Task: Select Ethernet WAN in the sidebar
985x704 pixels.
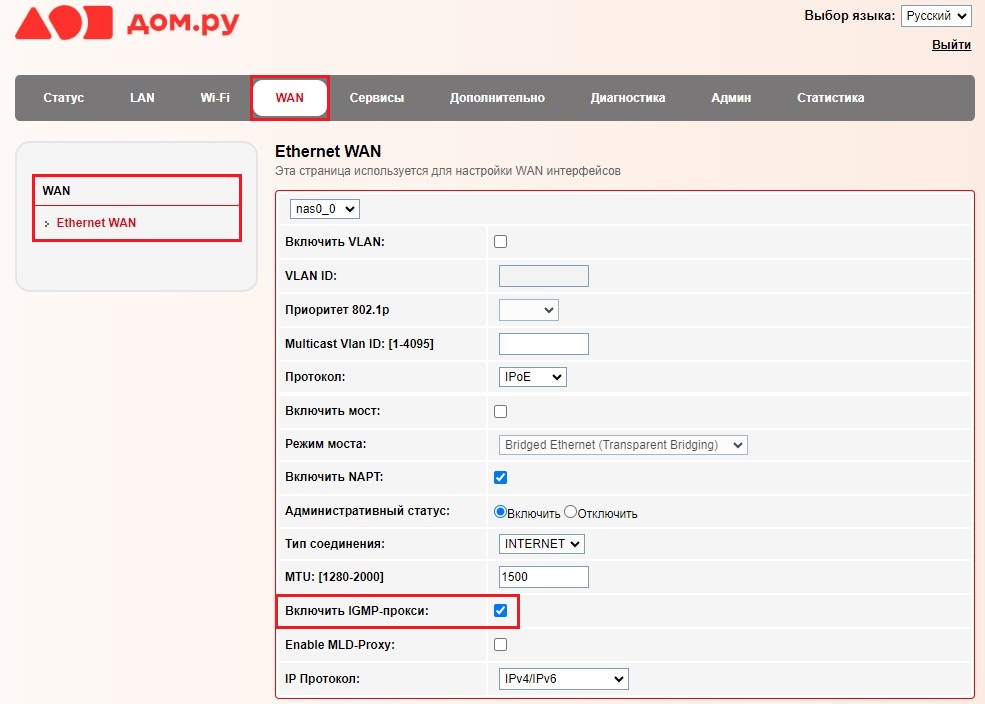Action: (96, 223)
